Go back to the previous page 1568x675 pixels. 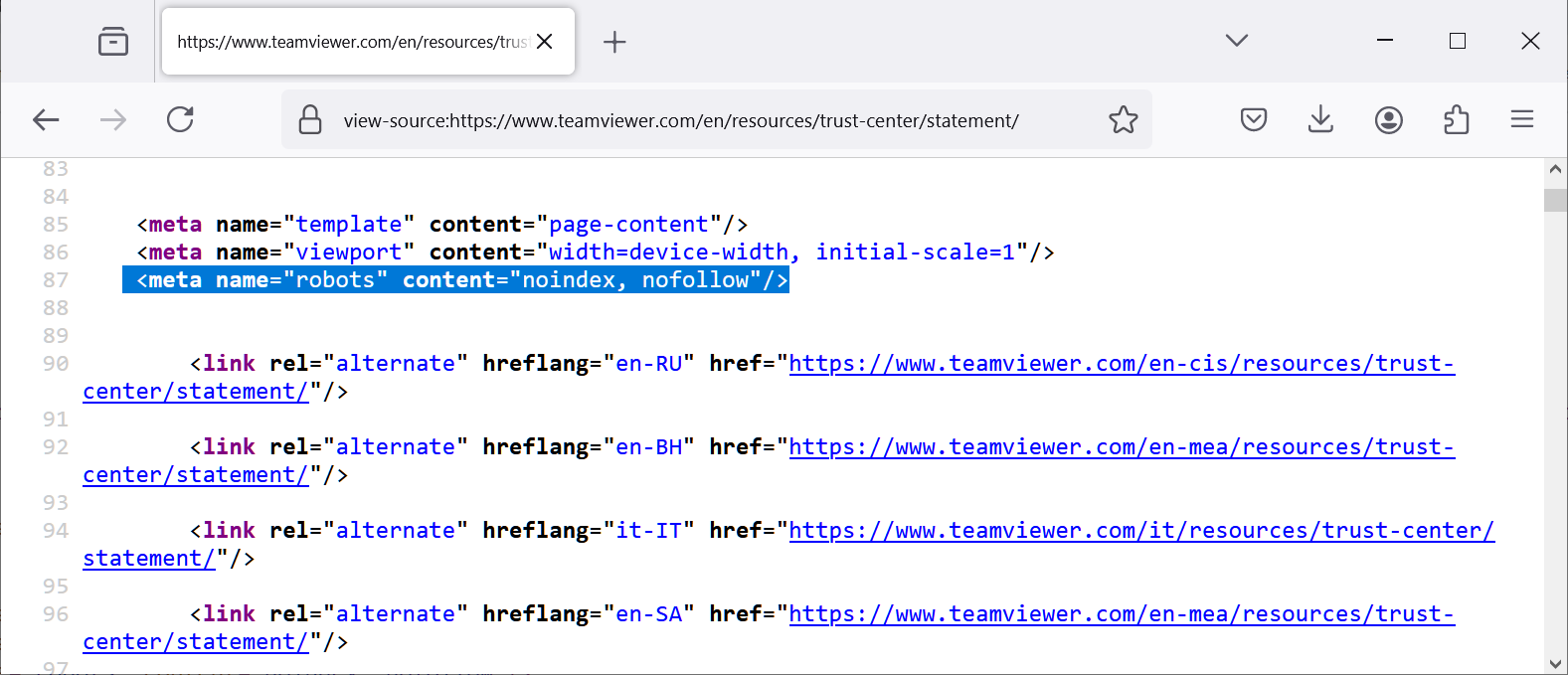pos(46,120)
